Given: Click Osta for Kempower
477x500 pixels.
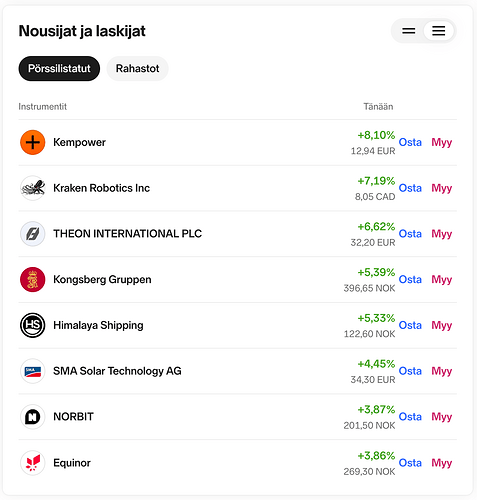Looking at the screenshot, I should coord(410,142).
